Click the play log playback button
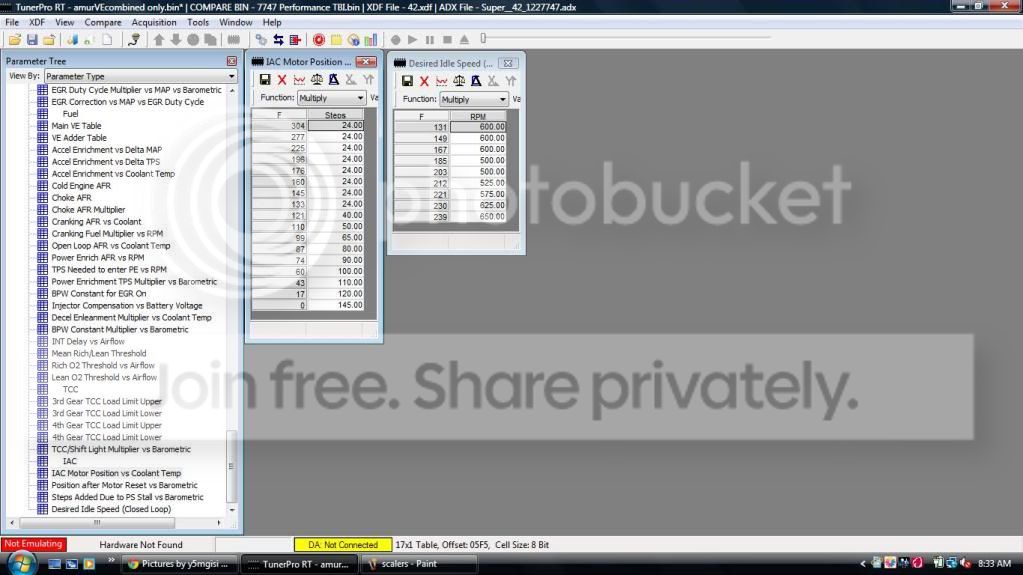This screenshot has width=1023, height=575. (x=412, y=40)
